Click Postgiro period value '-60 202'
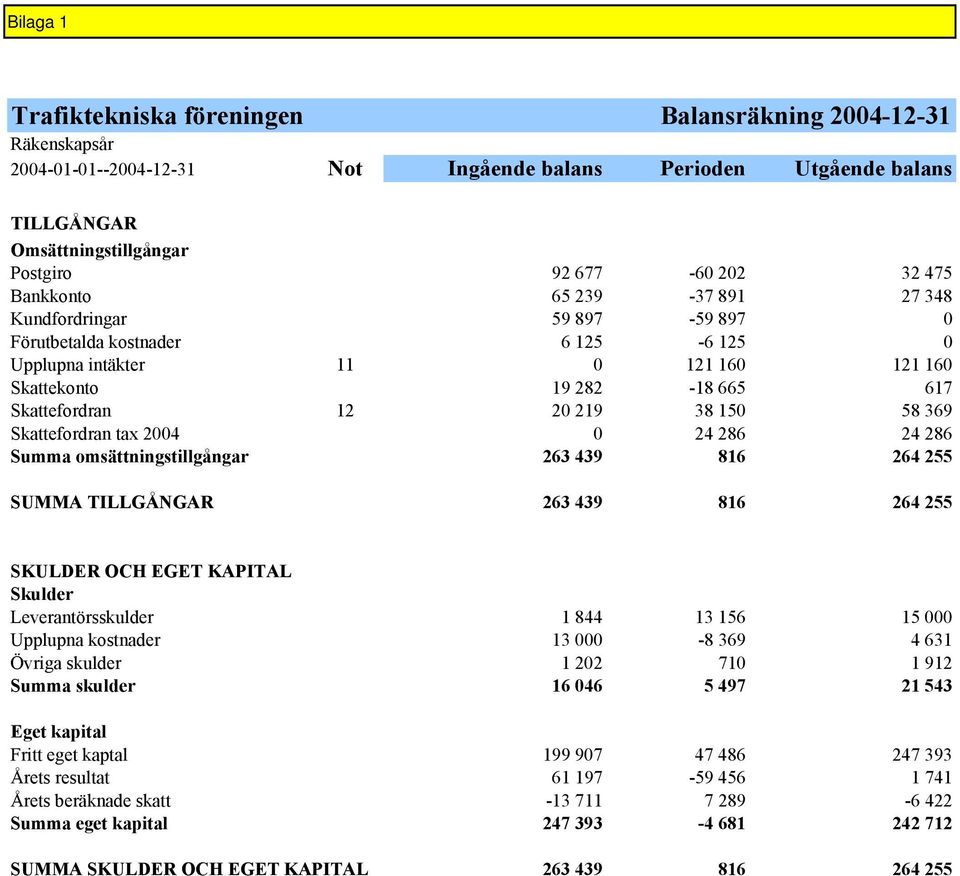The height and width of the screenshot is (876, 960). click(x=717, y=273)
